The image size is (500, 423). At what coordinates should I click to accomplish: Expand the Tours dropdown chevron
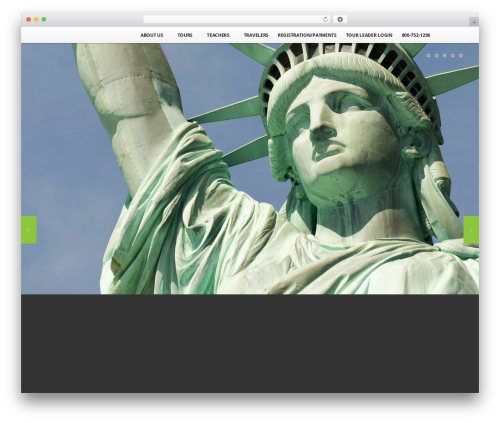point(173,35)
